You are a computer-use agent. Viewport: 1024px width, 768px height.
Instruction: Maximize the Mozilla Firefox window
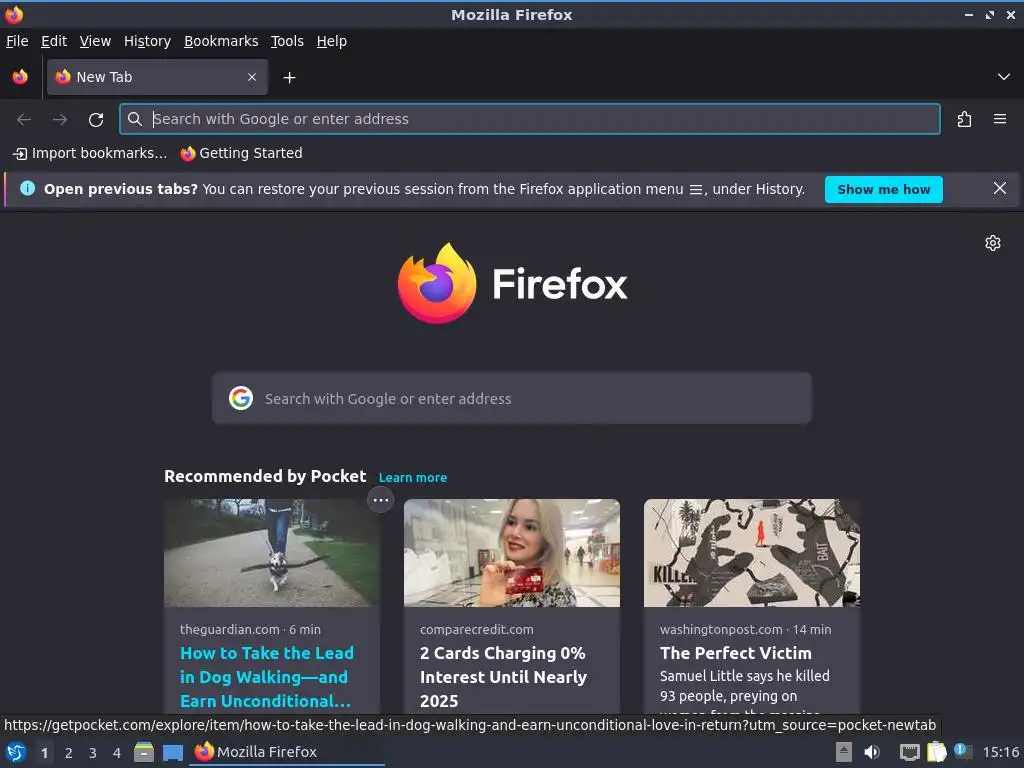(x=990, y=14)
